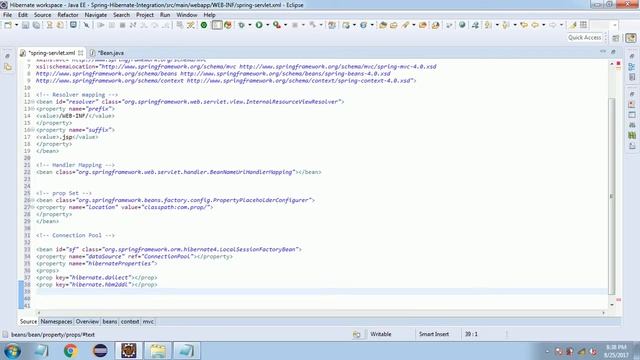Toggle Pin Editor
Viewport: 640px width, 360px height.
click(x=573, y=25)
